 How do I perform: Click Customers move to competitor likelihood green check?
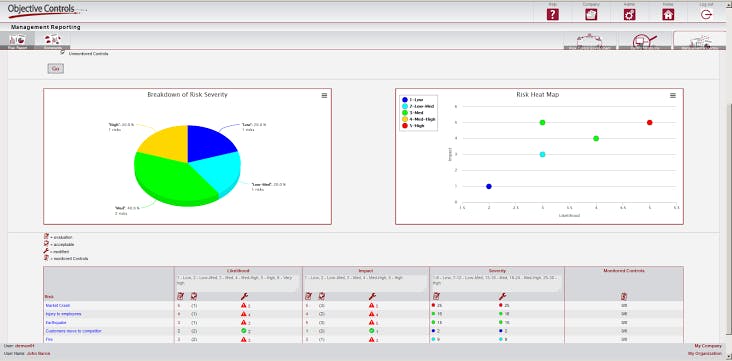pyautogui.click(x=243, y=331)
